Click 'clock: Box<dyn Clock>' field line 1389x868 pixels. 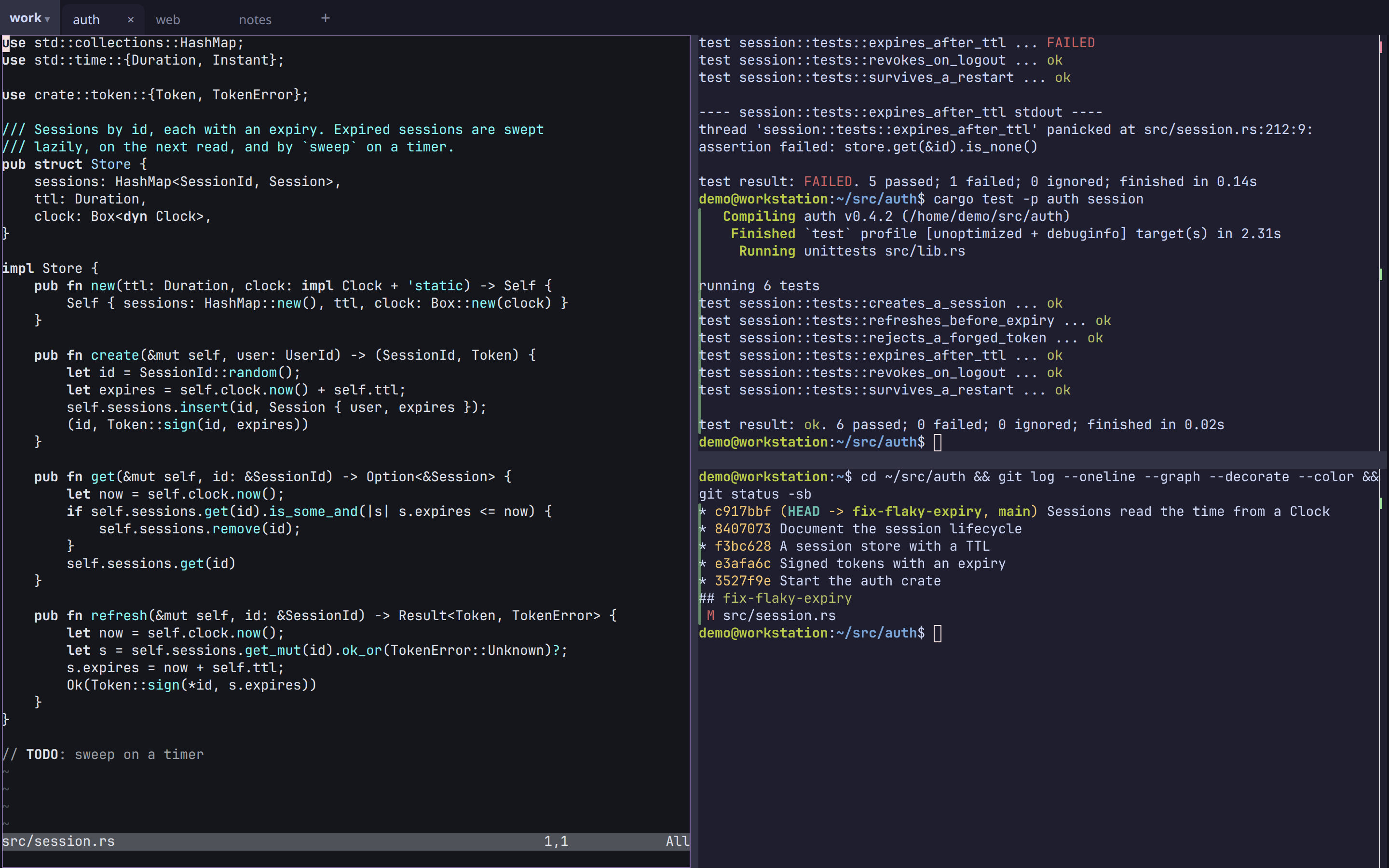point(123,217)
